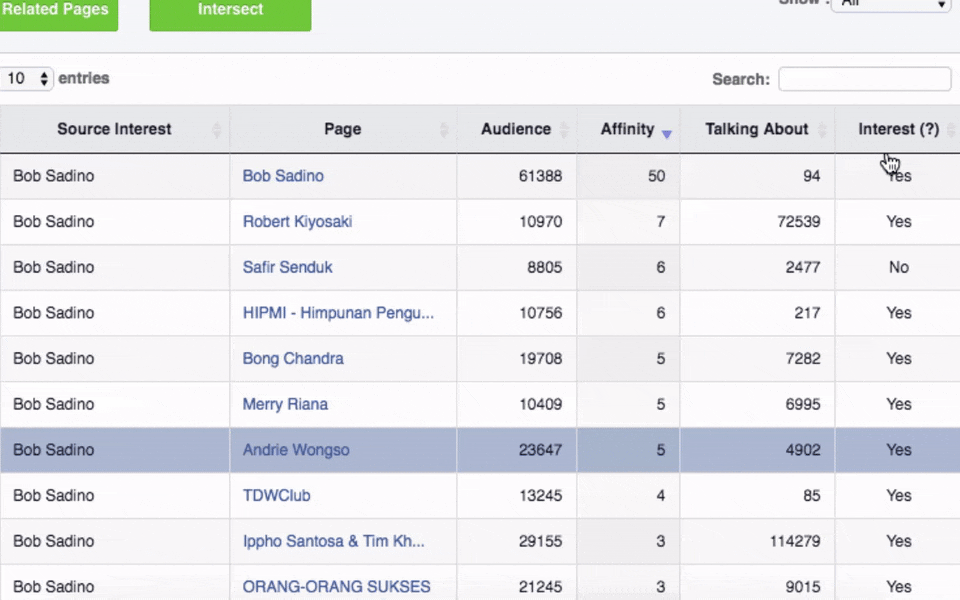The height and width of the screenshot is (600, 960).
Task: Open the TDWClub page link
Action: [x=276, y=496]
